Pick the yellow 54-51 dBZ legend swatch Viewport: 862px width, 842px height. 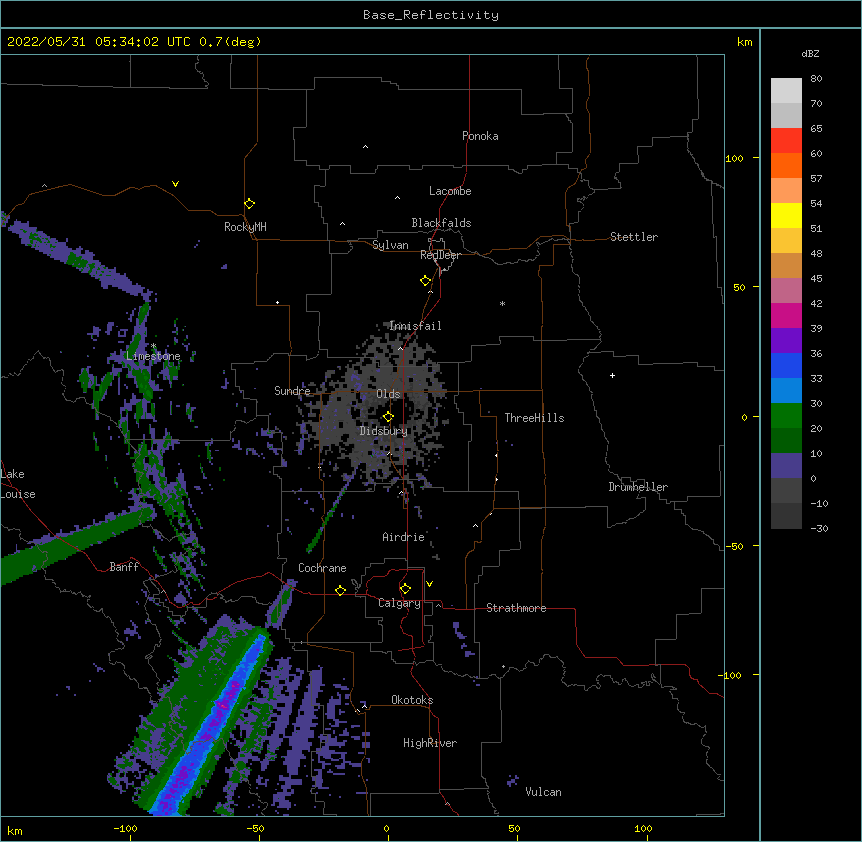click(x=786, y=215)
